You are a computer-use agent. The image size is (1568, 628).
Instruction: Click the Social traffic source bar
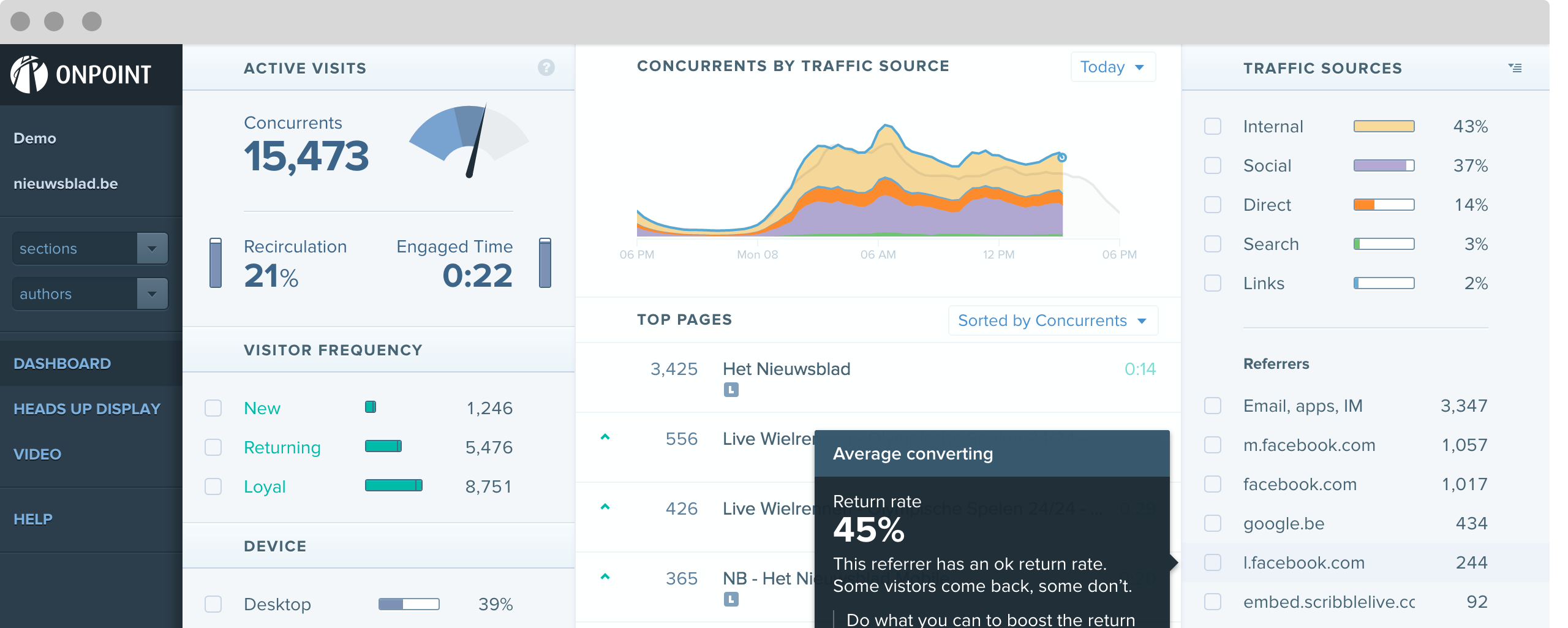1384,165
